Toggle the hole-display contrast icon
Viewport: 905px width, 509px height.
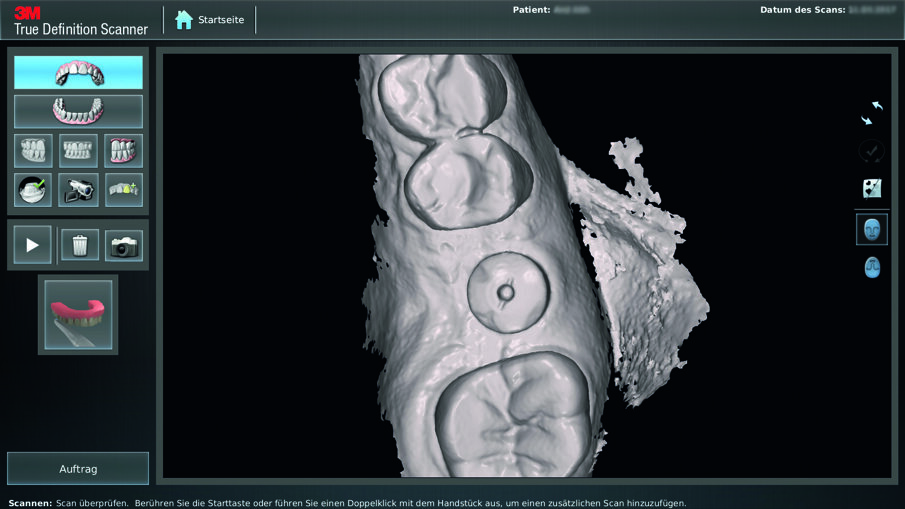click(x=872, y=188)
